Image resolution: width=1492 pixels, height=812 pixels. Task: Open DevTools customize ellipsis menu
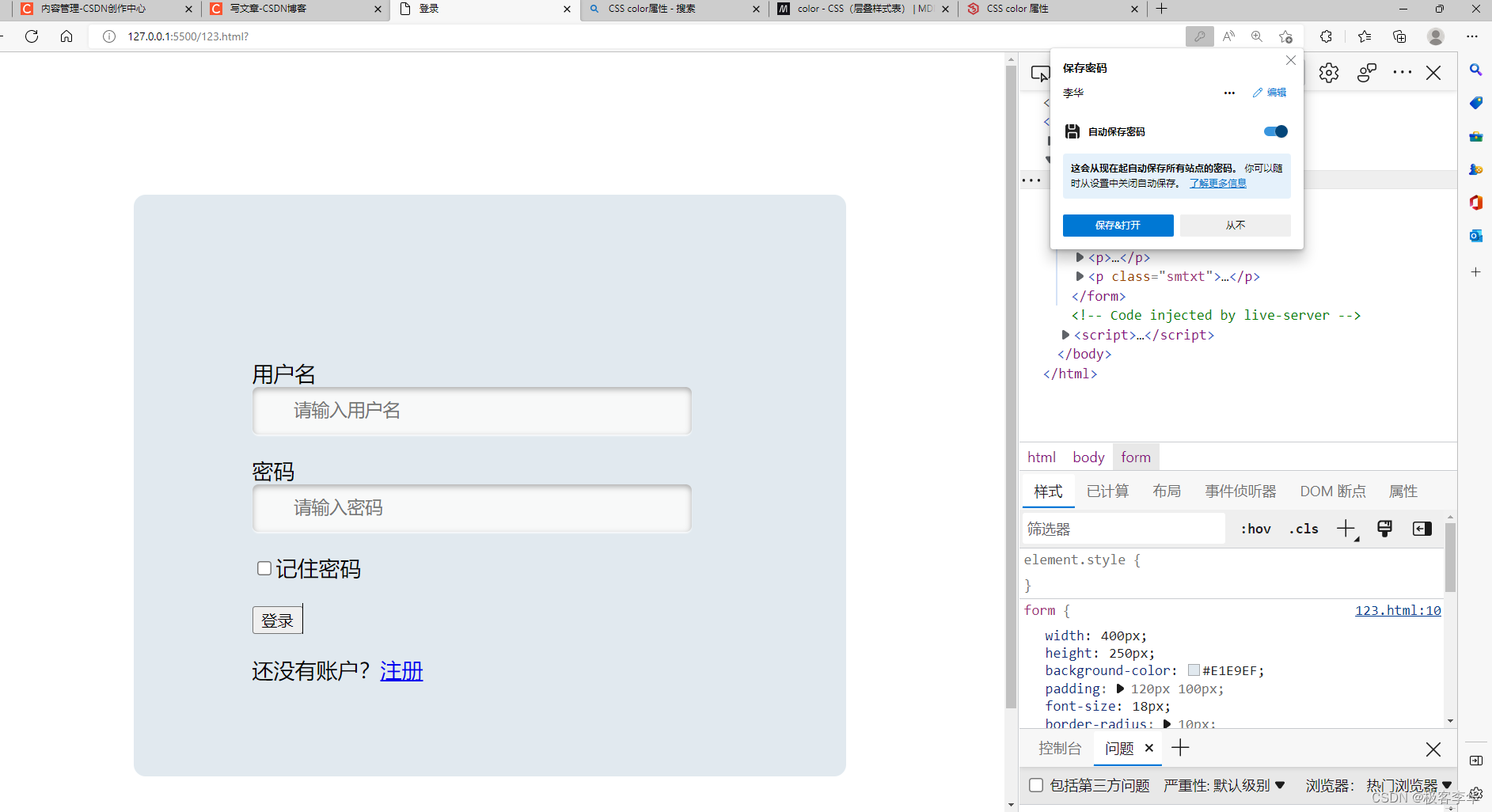click(1403, 73)
